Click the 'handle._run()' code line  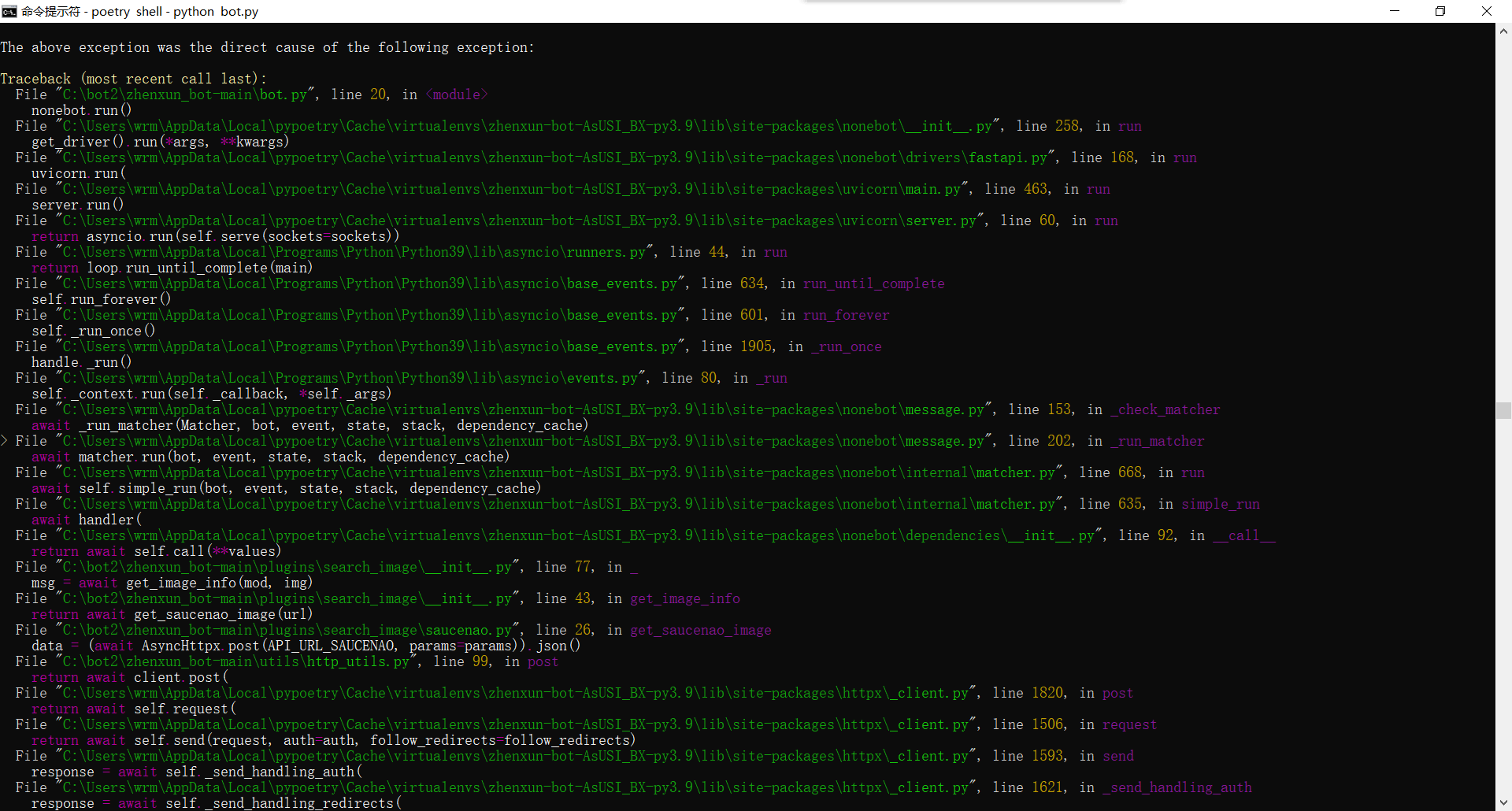pos(81,362)
